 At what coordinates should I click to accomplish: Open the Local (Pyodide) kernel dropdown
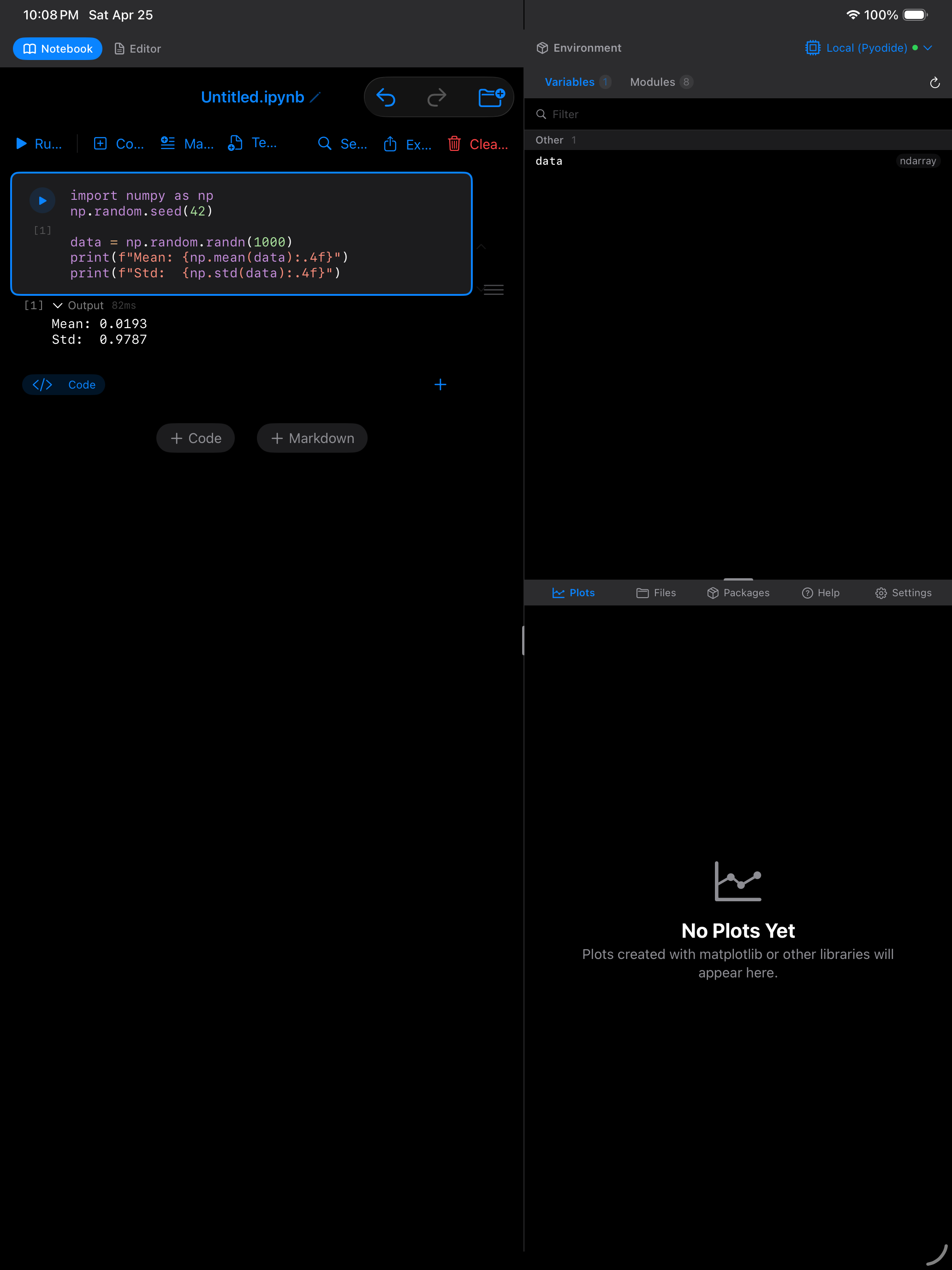pyautogui.click(x=868, y=48)
